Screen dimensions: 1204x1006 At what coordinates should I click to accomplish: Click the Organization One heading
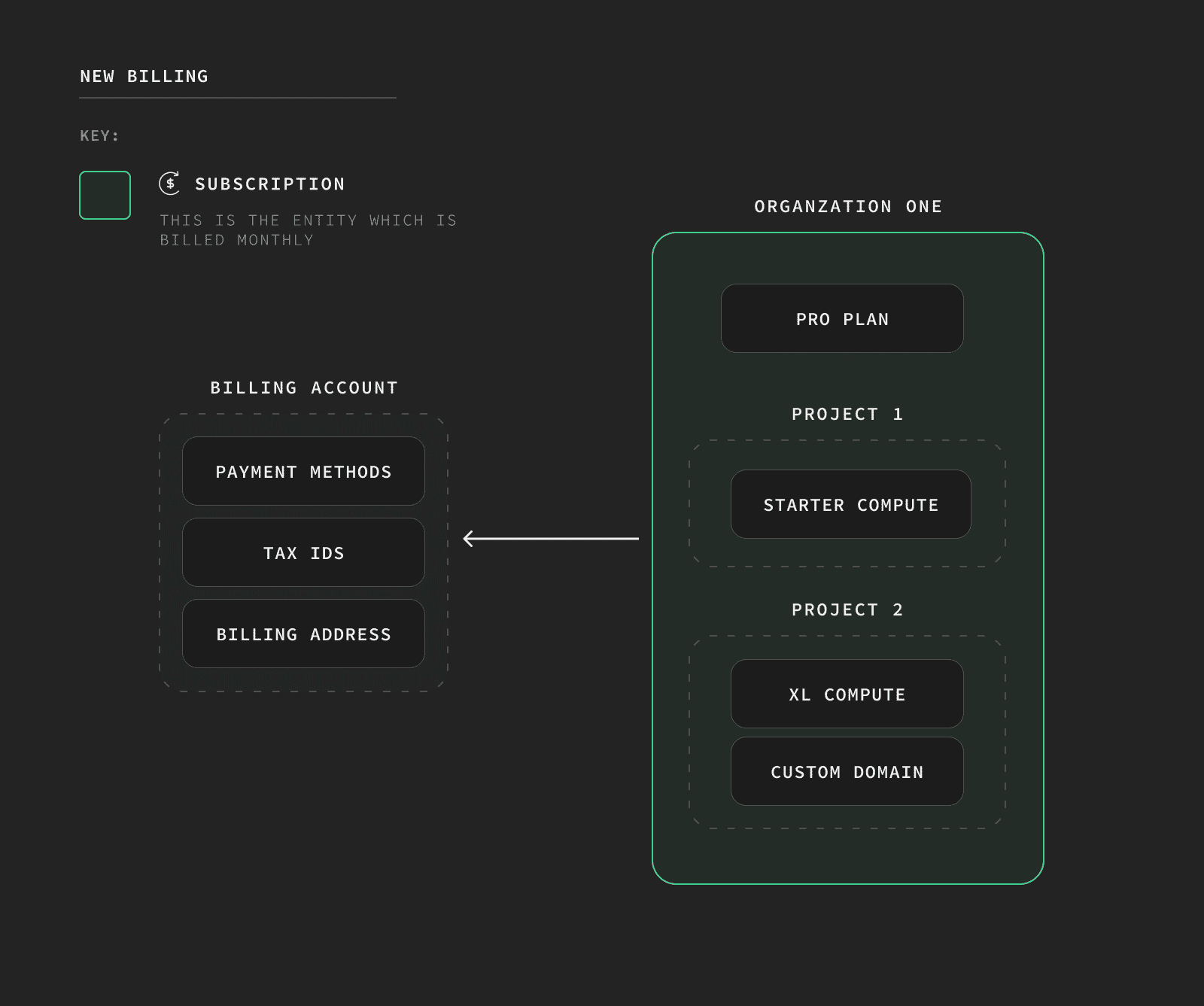848,207
